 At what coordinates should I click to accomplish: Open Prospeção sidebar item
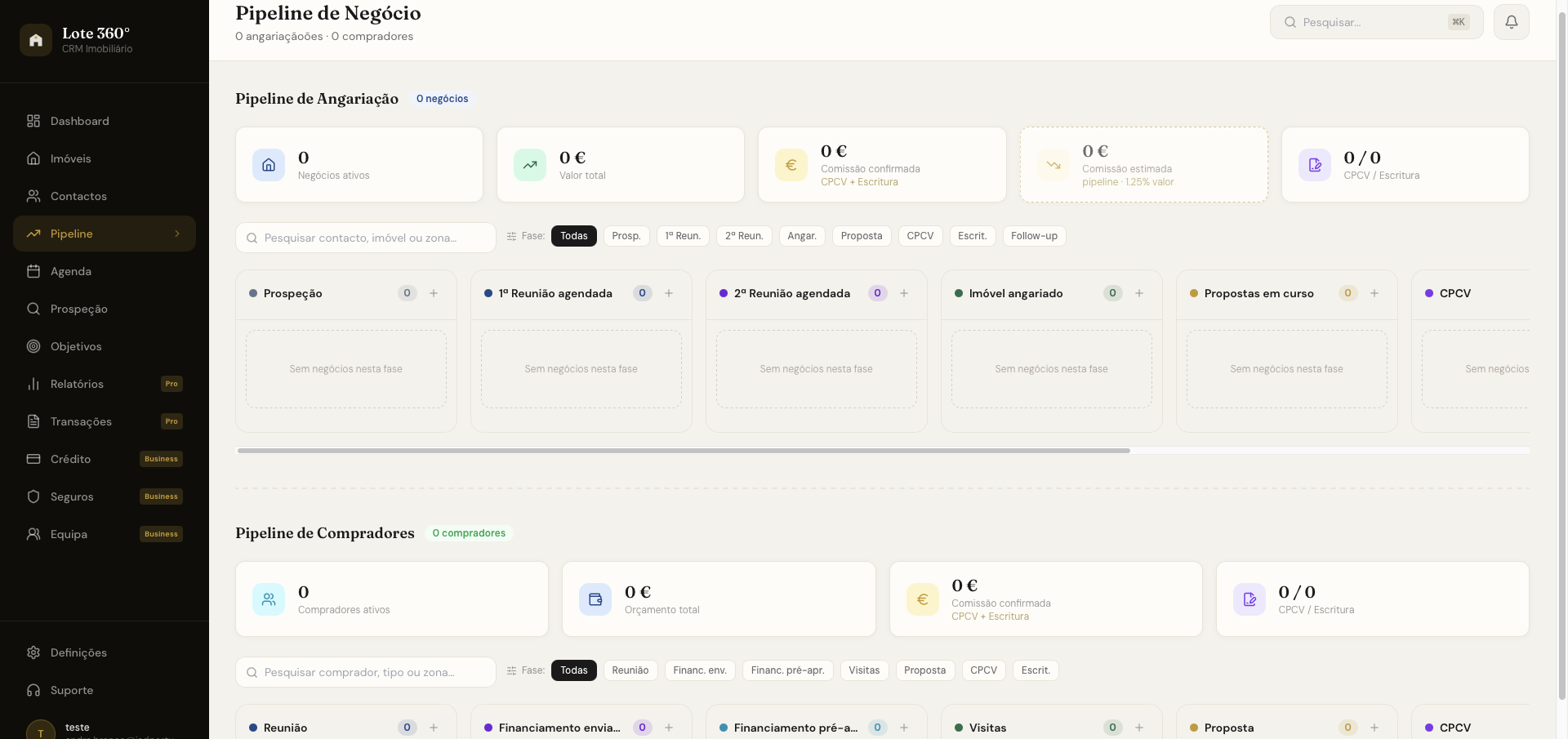pos(105,309)
